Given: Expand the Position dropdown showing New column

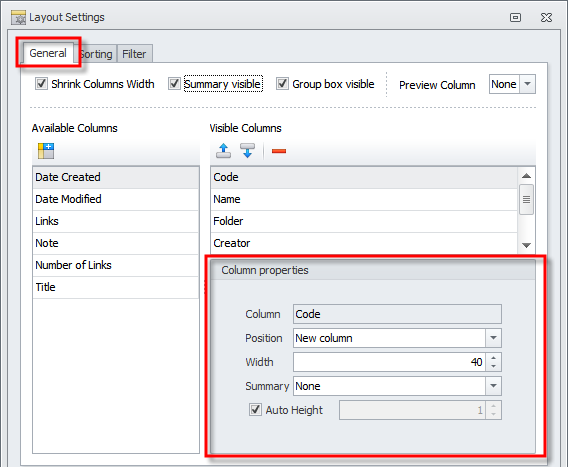Looking at the screenshot, I should (493, 338).
